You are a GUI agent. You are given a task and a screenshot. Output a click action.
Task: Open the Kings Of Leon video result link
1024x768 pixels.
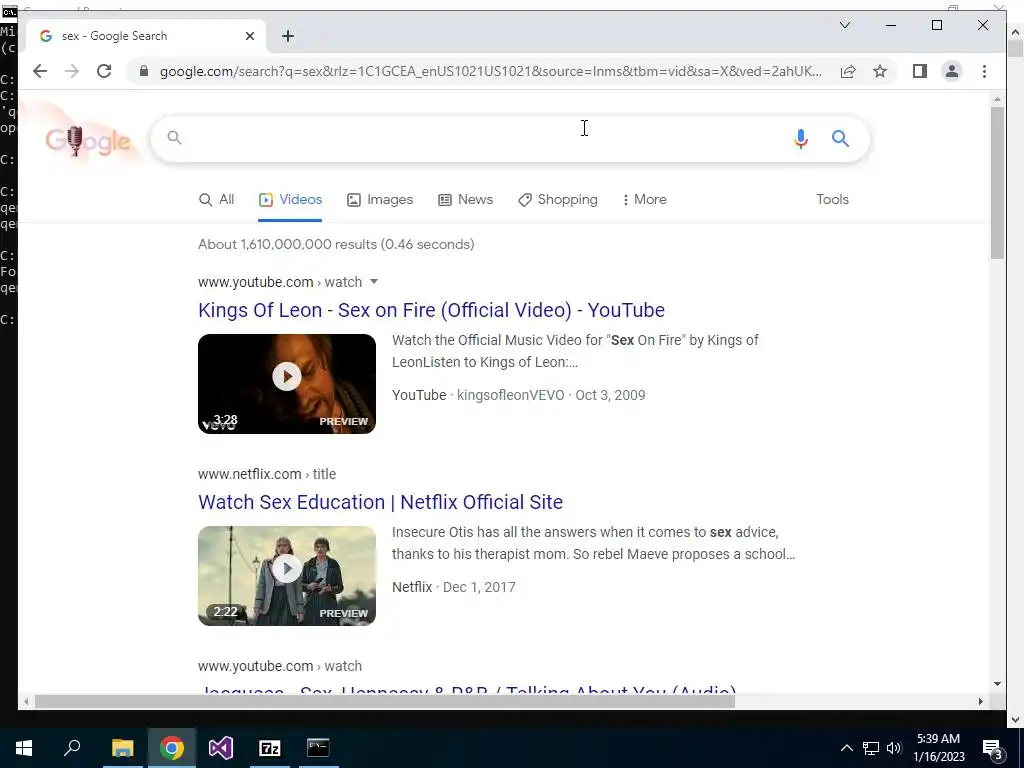click(x=431, y=310)
